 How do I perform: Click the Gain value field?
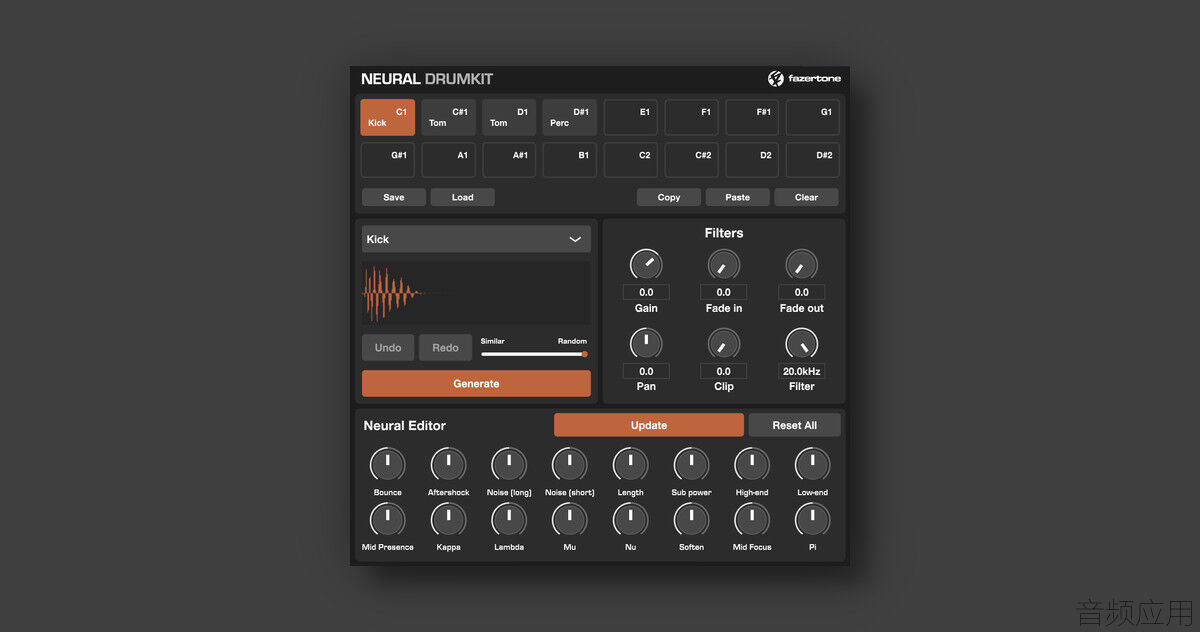coord(646,292)
